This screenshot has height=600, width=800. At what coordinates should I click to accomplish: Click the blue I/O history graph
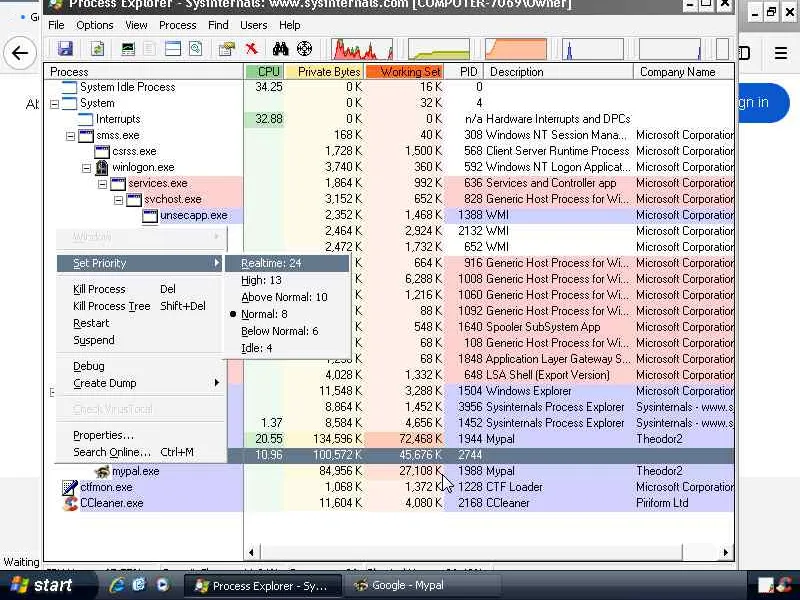(593, 49)
